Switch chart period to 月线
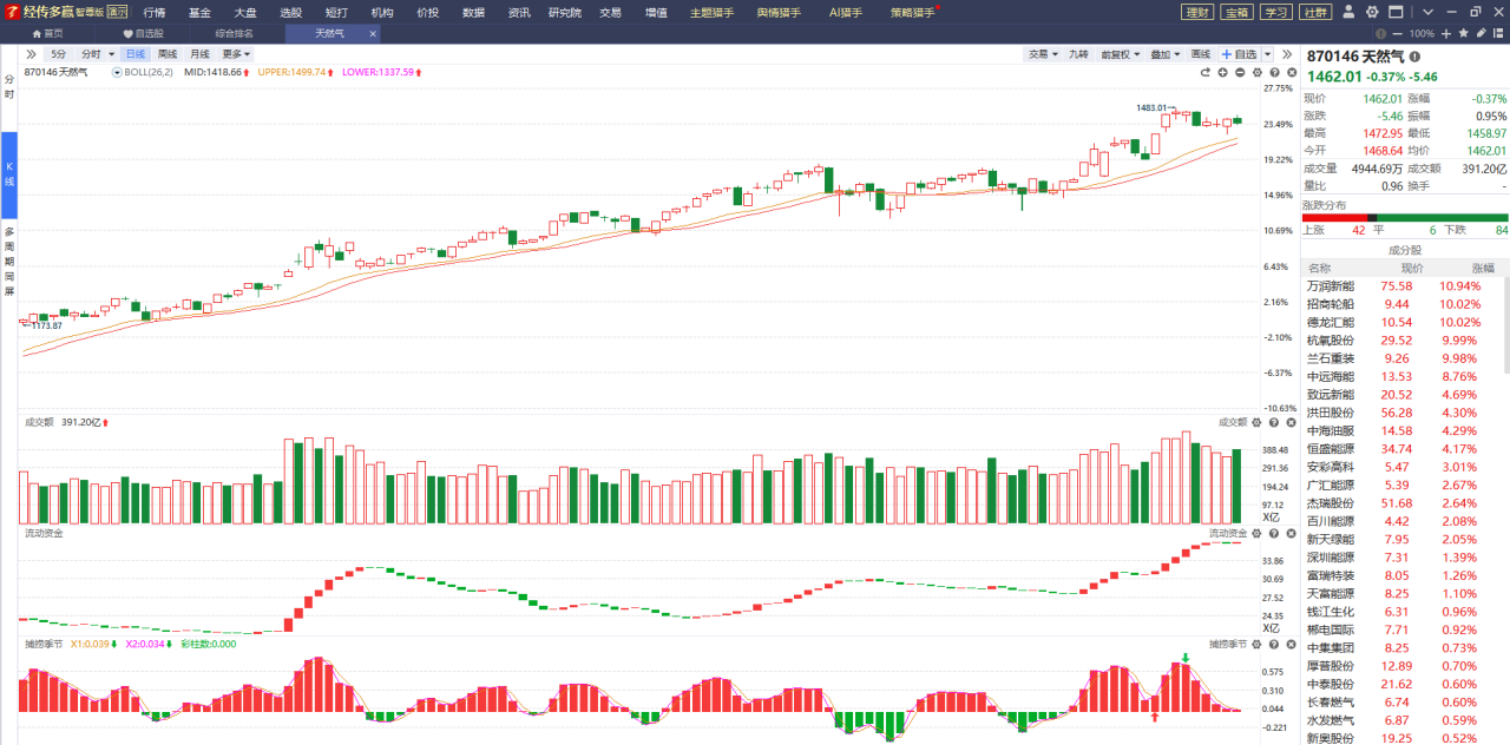1511x746 pixels. click(200, 54)
